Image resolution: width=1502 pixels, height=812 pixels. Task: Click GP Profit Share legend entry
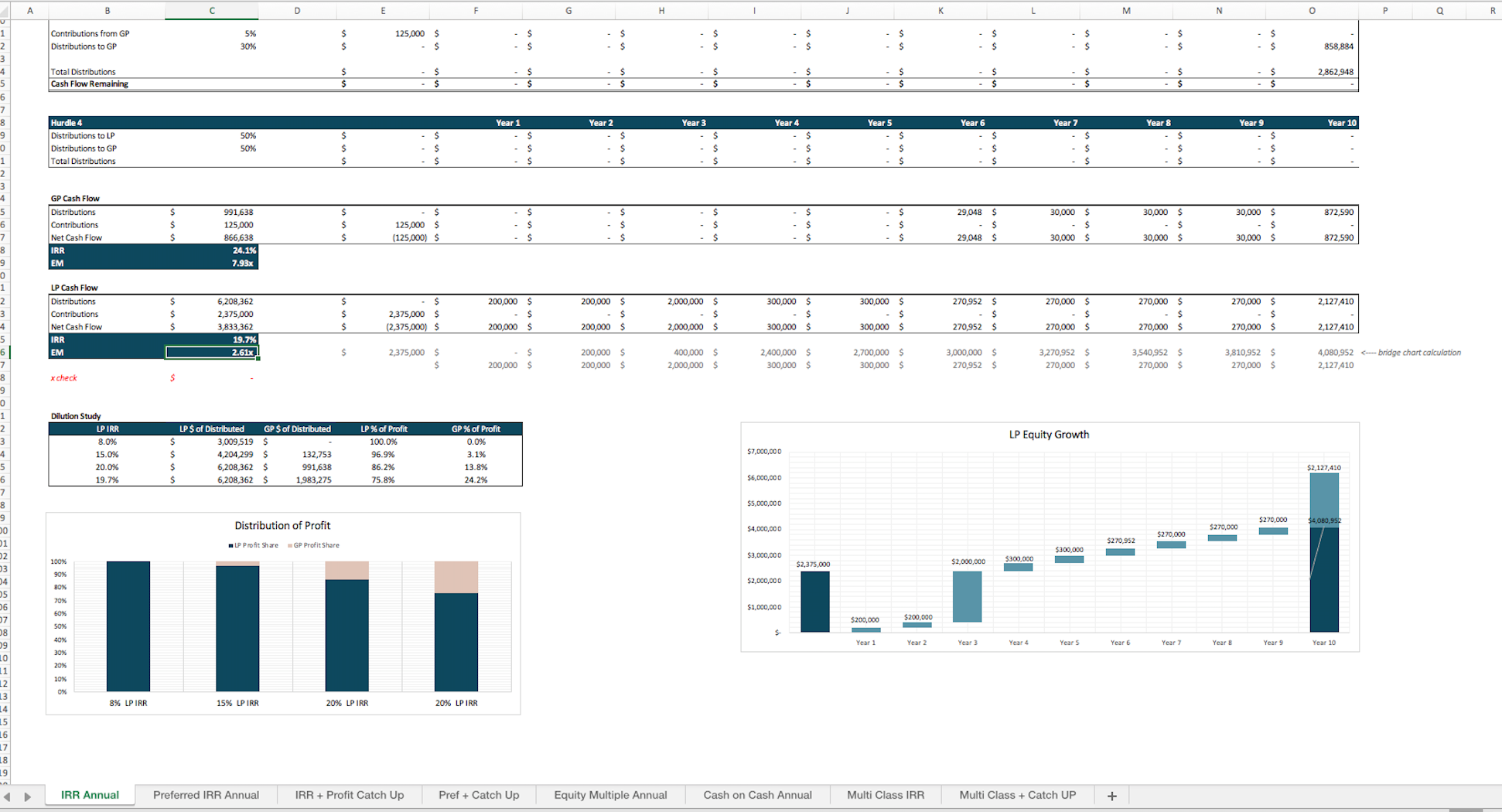click(x=313, y=545)
